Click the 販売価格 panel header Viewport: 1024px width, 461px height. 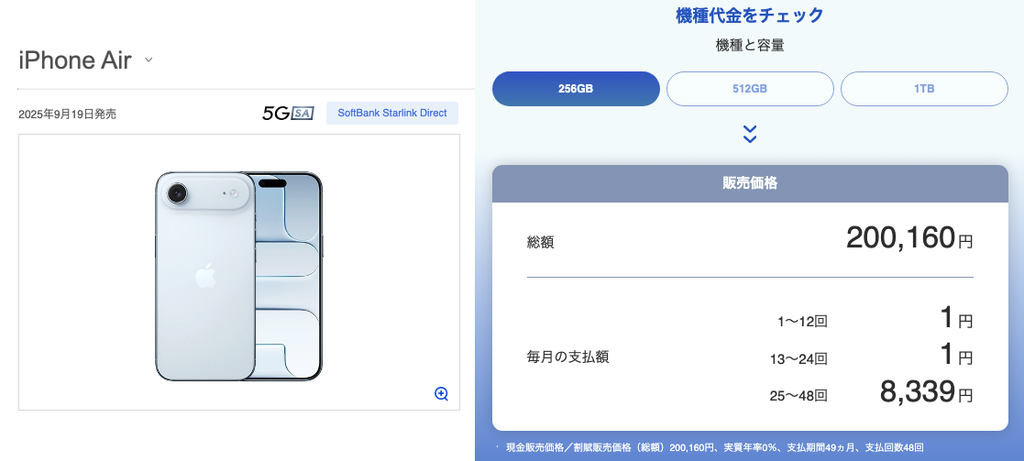pos(750,183)
